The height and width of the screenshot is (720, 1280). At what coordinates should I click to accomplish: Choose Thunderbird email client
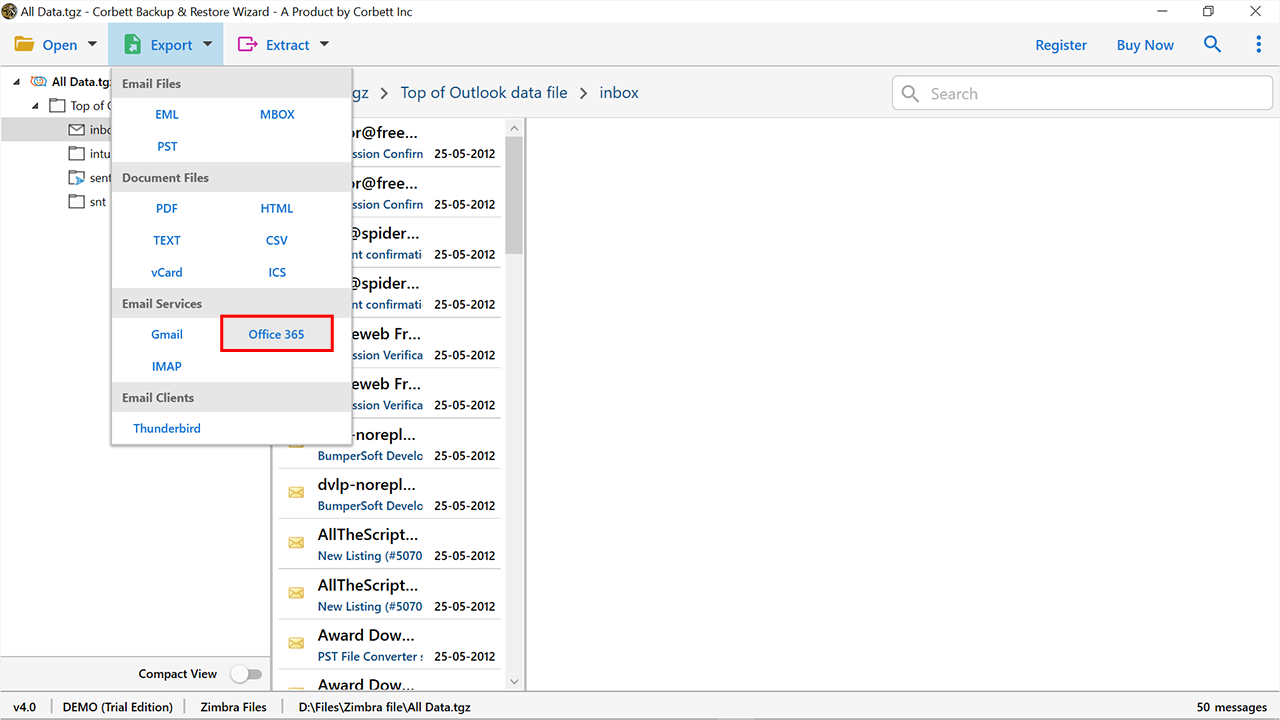167,428
